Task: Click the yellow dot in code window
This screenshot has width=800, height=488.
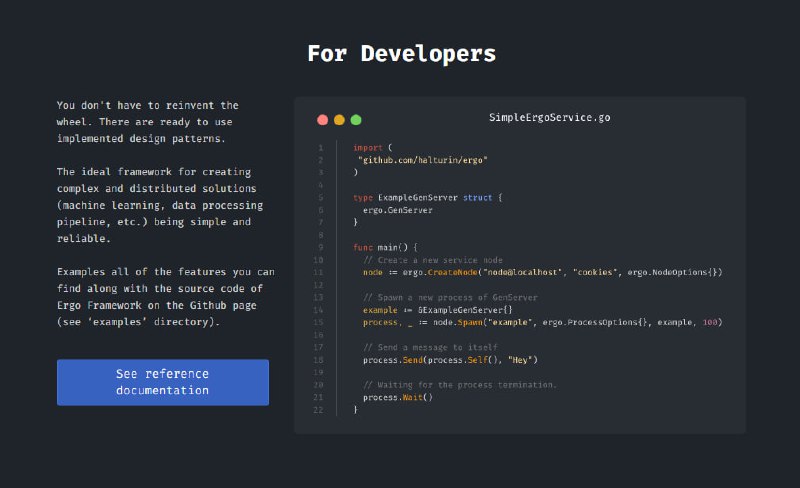Action: (339, 120)
